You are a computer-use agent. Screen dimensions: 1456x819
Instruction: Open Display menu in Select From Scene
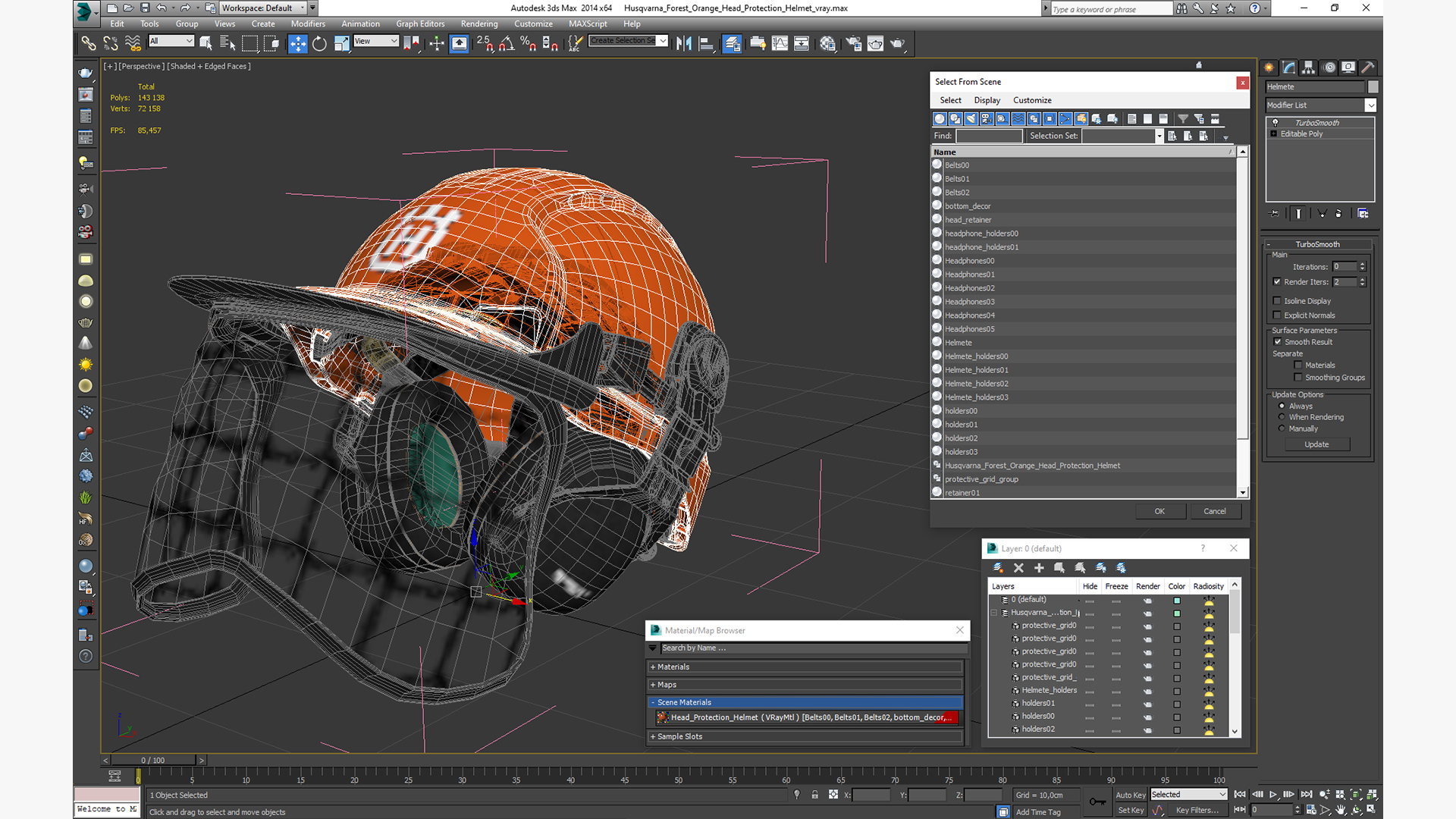[x=987, y=100]
